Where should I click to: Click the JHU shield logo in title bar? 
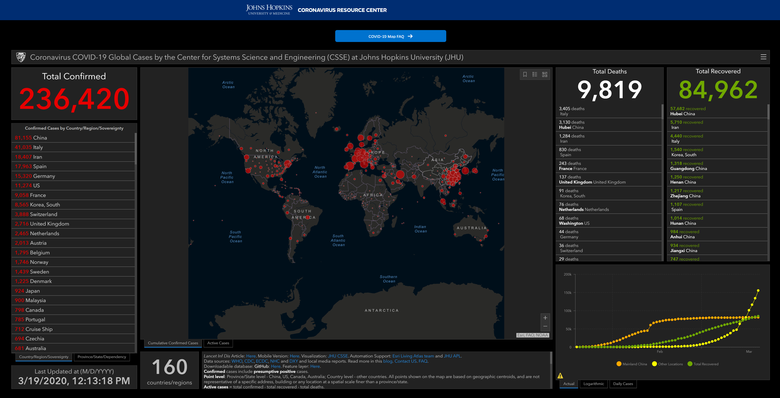(x=21, y=57)
